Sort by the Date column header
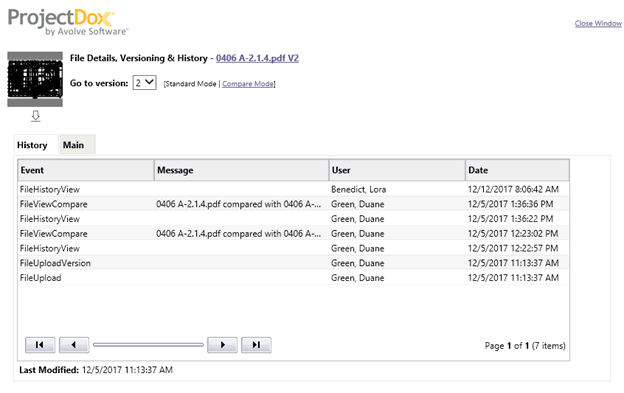This screenshot has height=393, width=624. point(517,170)
